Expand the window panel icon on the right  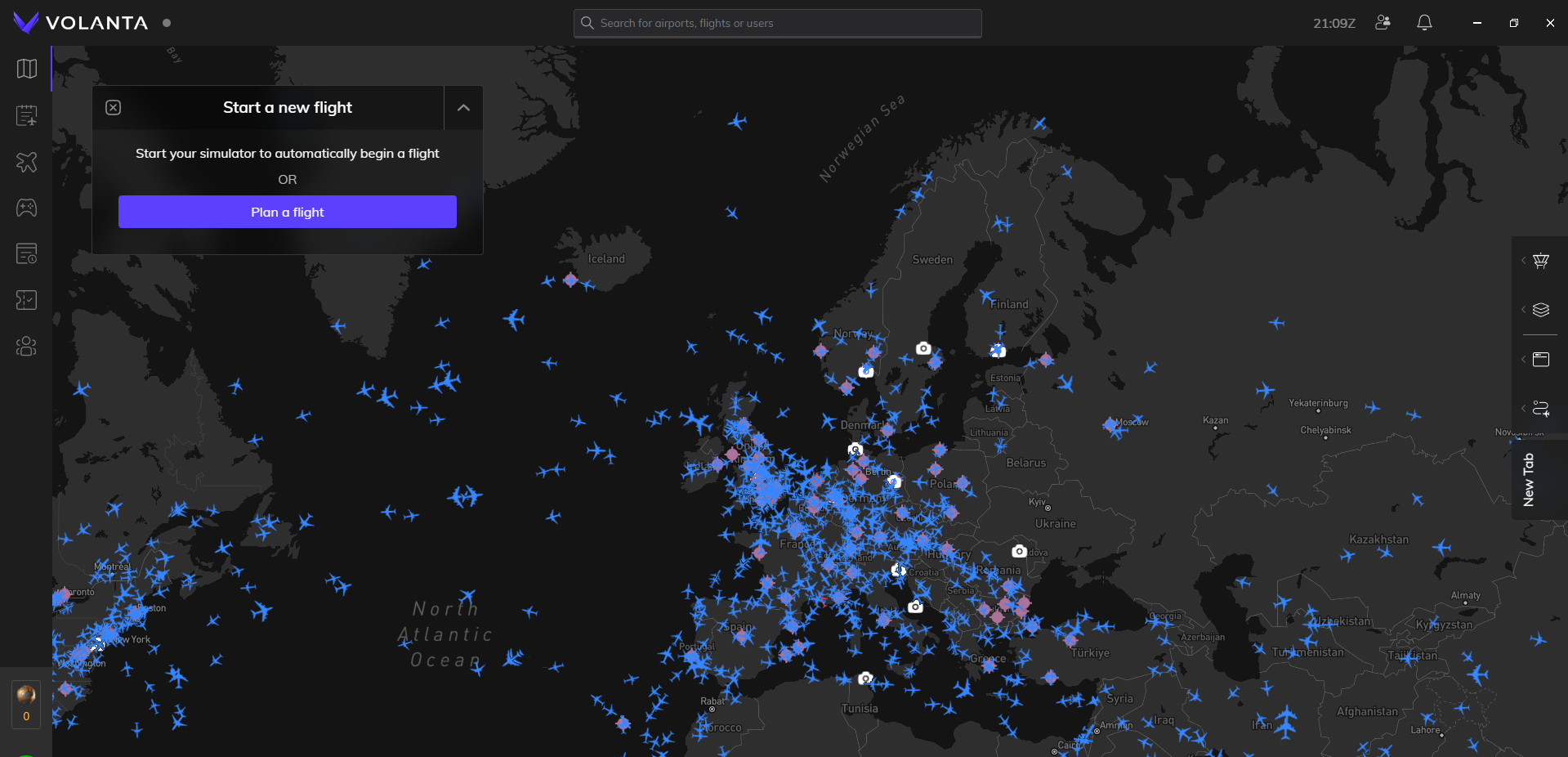[1540, 359]
